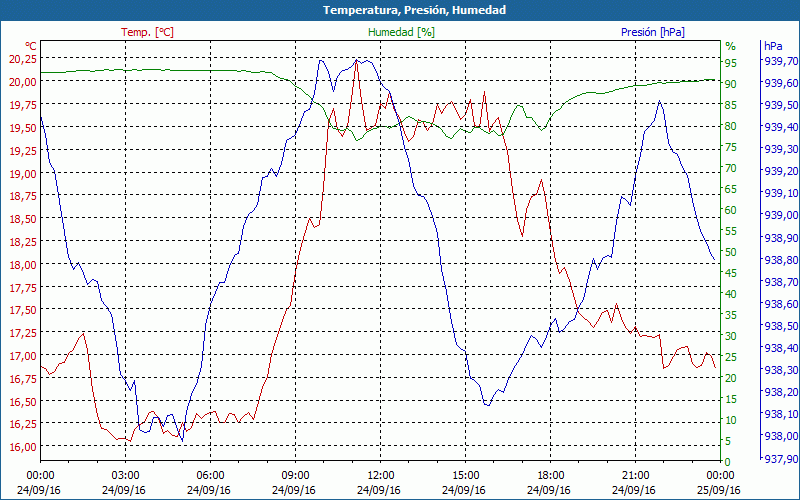Click the '45' humidity axis value
This screenshot has width=800, height=500.
pyautogui.click(x=731, y=273)
